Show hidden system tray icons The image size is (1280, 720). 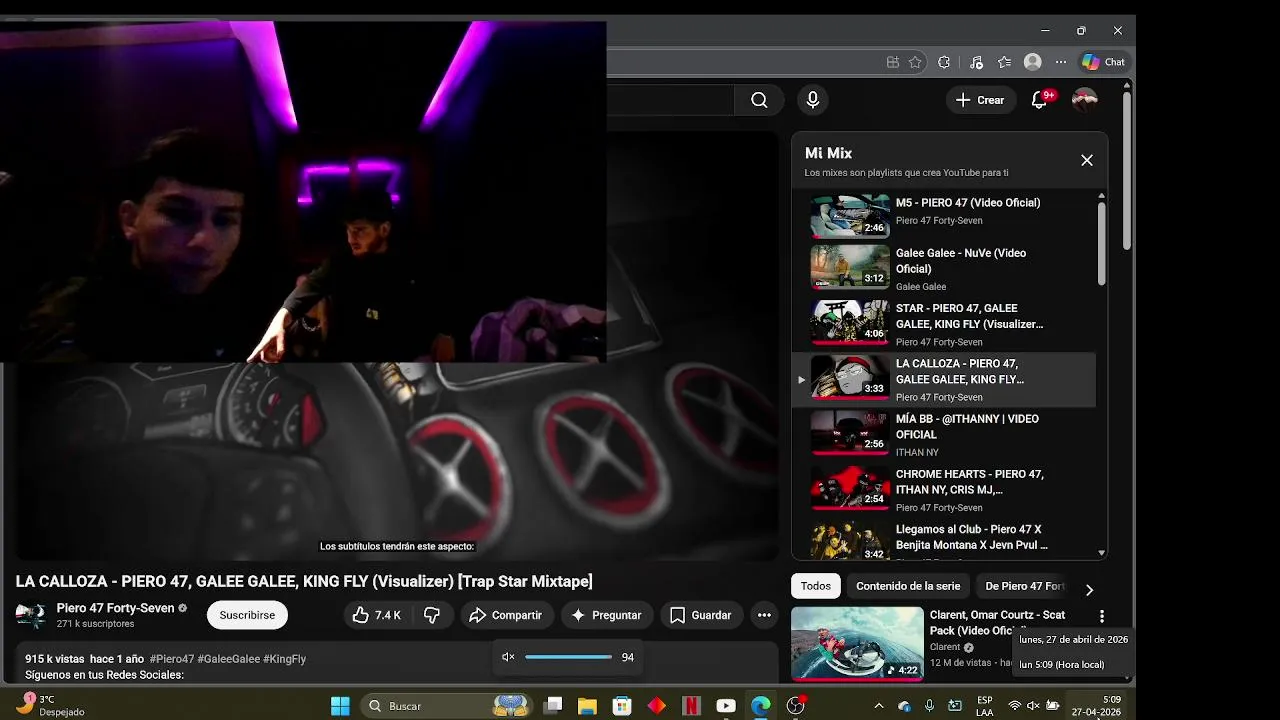(x=879, y=706)
